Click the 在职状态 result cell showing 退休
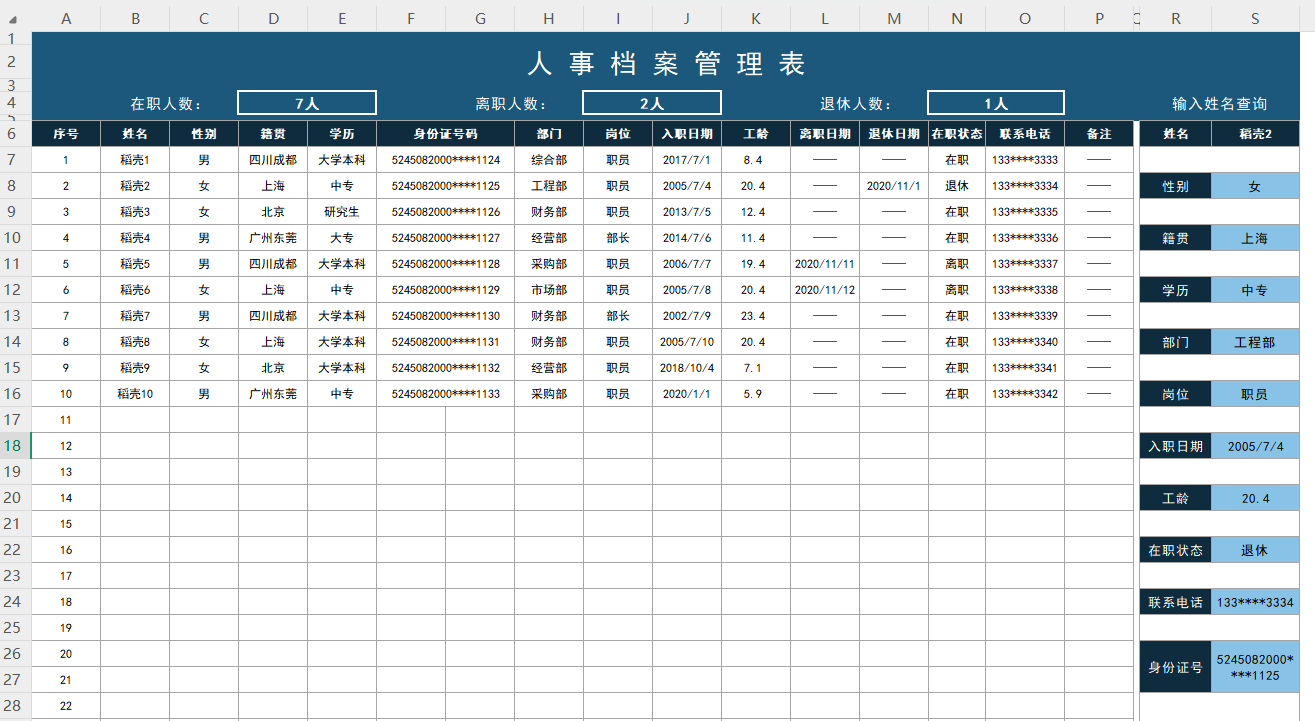The height and width of the screenshot is (721, 1315). coord(1256,549)
